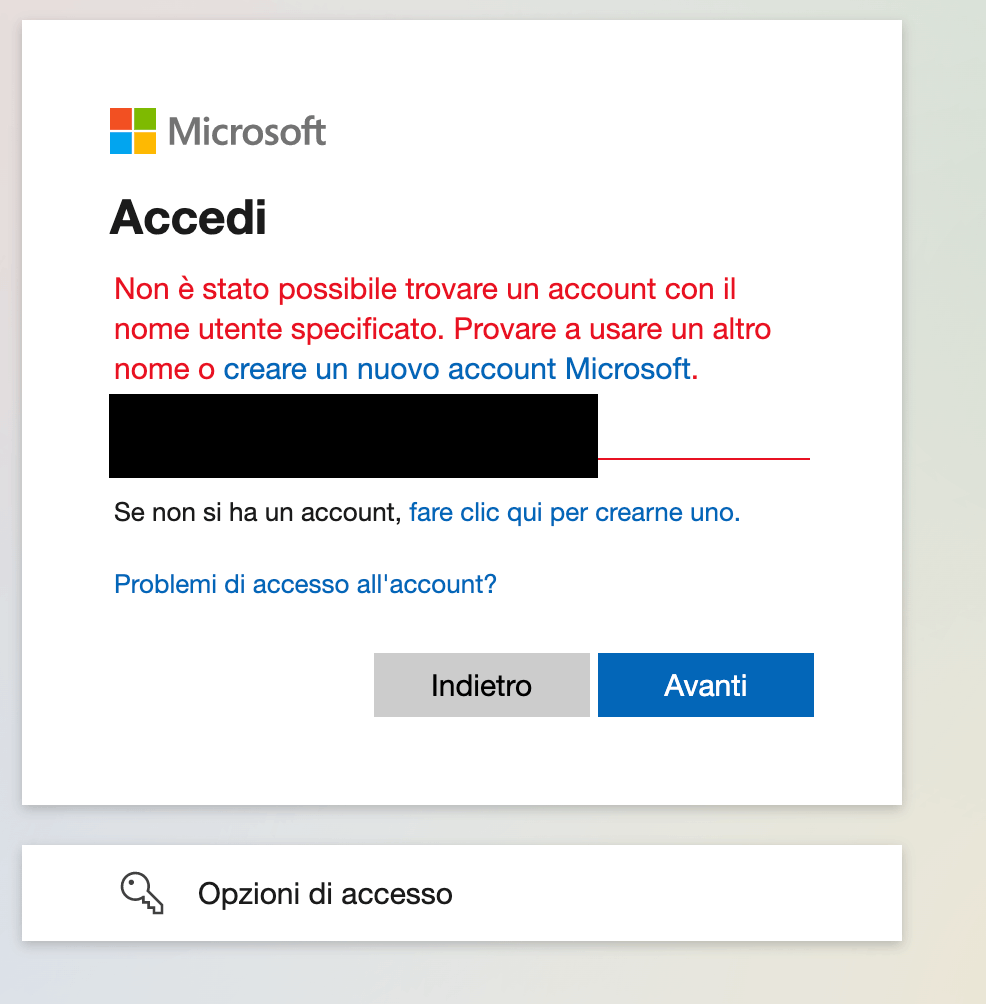Click the Microsoft four-square logo
The width and height of the screenshot is (986, 1004).
[133, 131]
